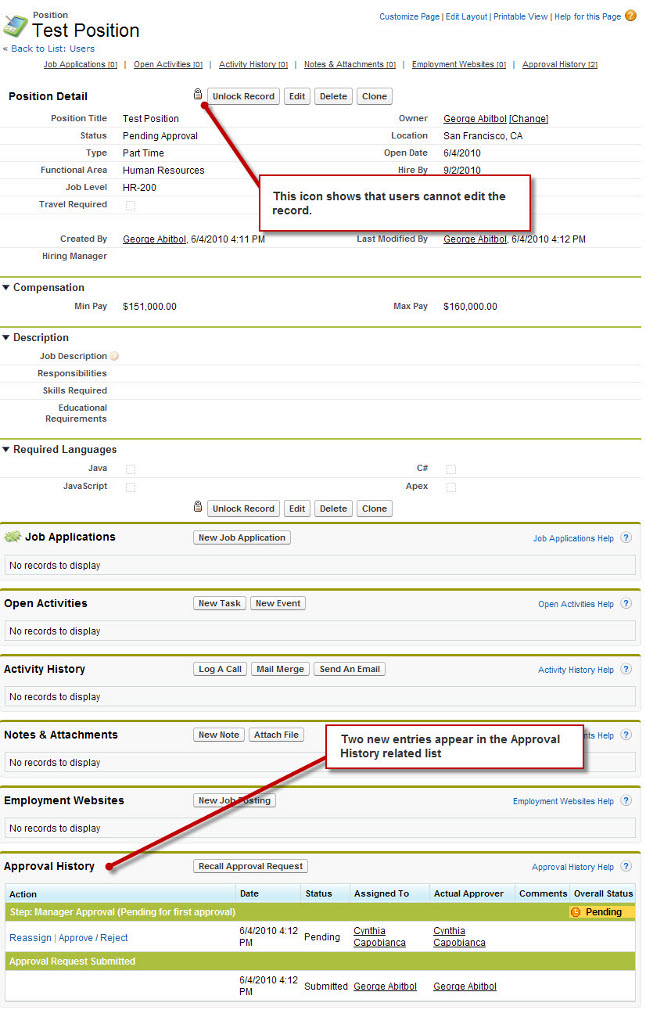Click the top Edit button
Screen dimensions: 646x1010
pyautogui.click(x=297, y=96)
